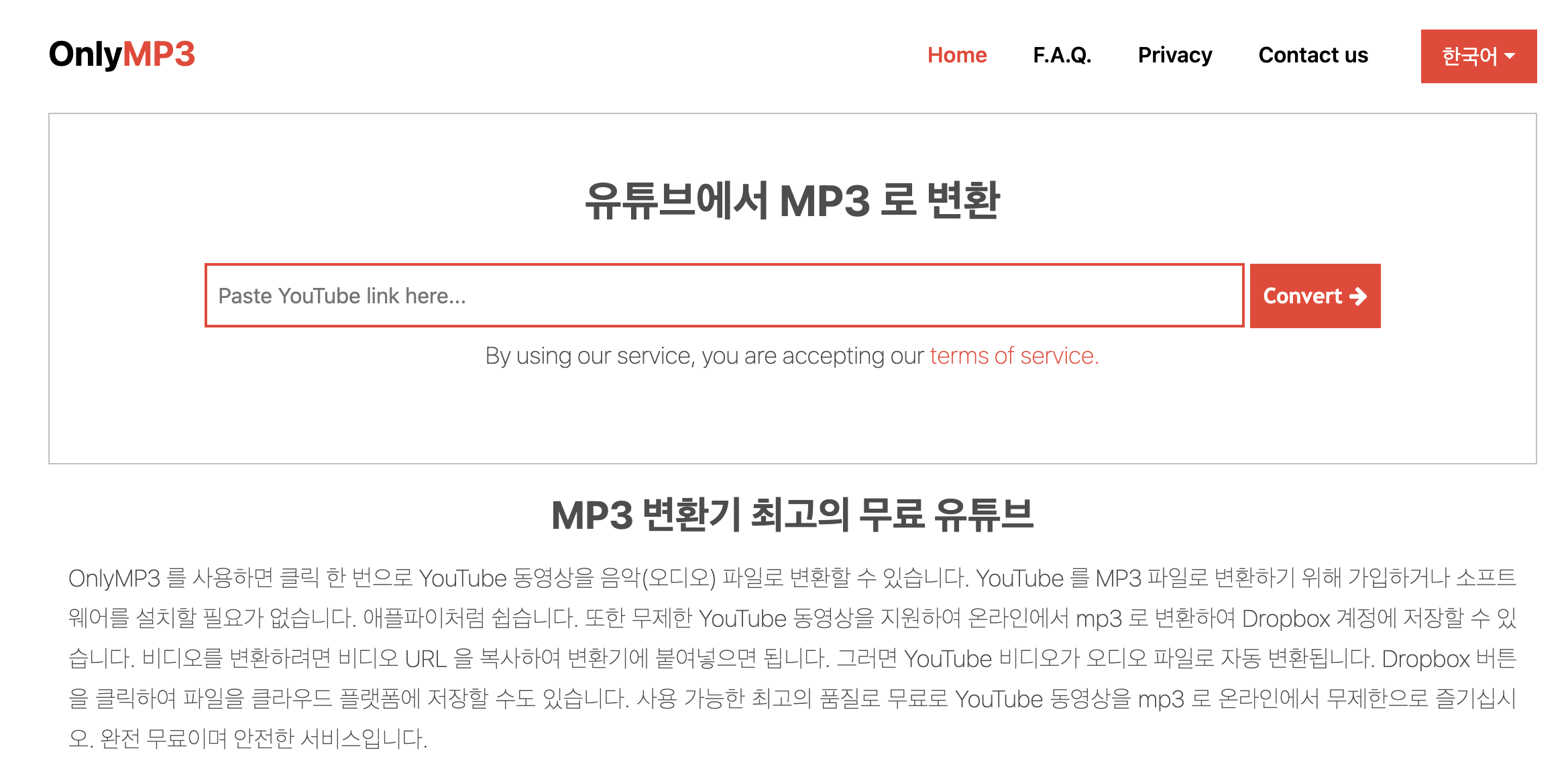Click the arrow icon inside the Convert button
Viewport: 1568px width, 757px height.
(x=1357, y=295)
